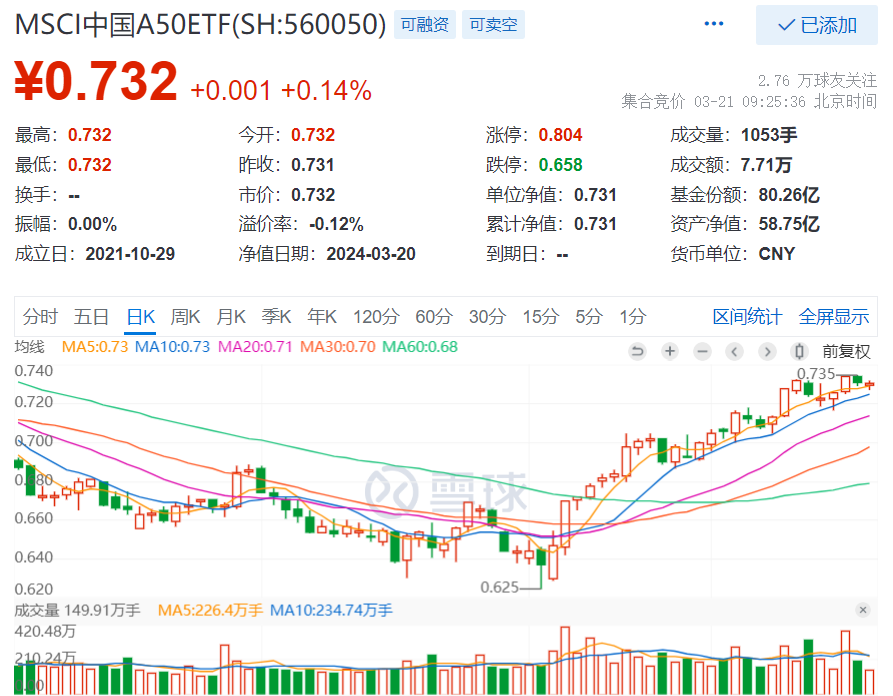This screenshot has height=696, width=893.
Task: Select the 日K chart tab
Action: point(141,316)
